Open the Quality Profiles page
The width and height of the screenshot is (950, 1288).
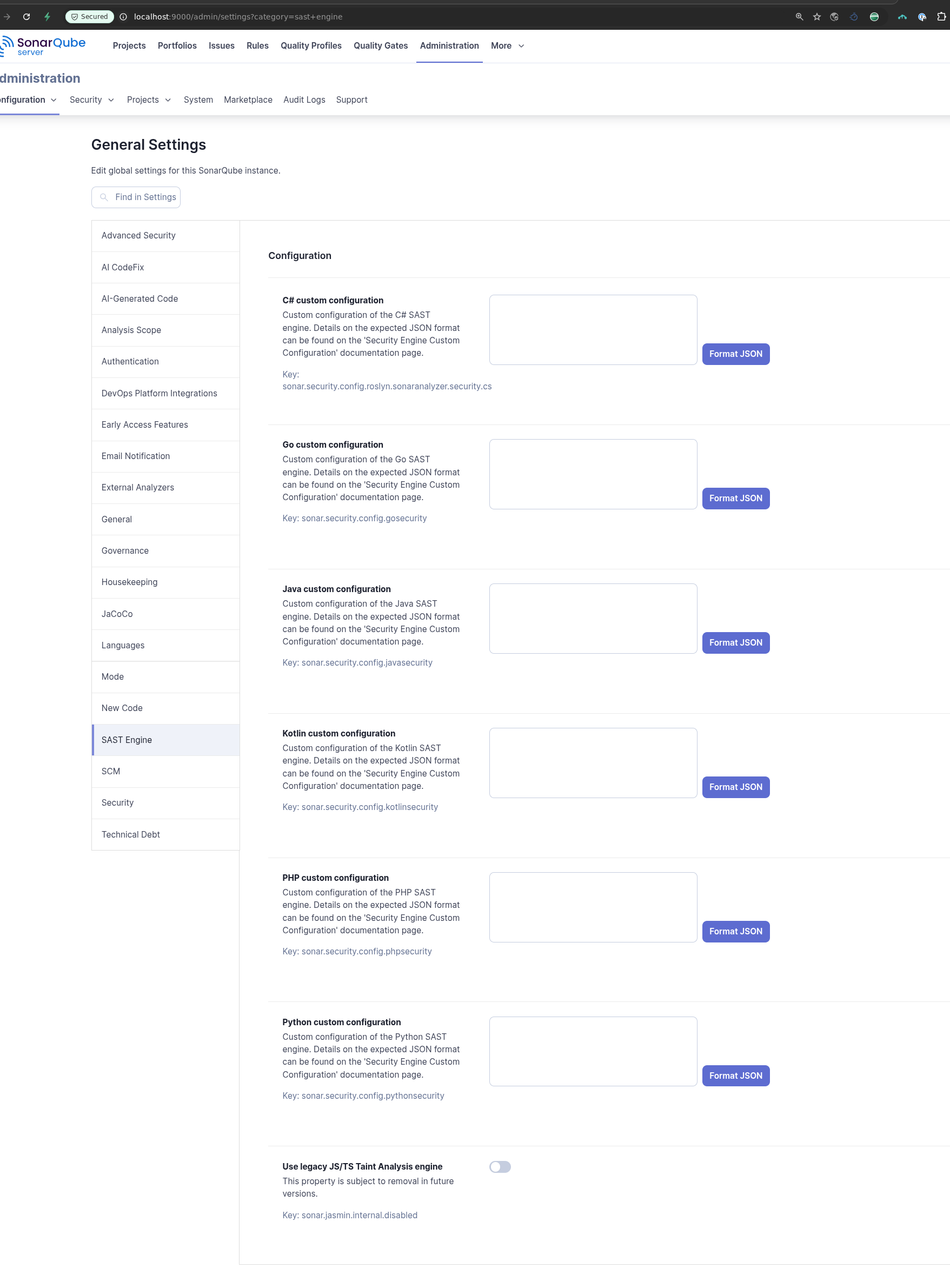(310, 46)
